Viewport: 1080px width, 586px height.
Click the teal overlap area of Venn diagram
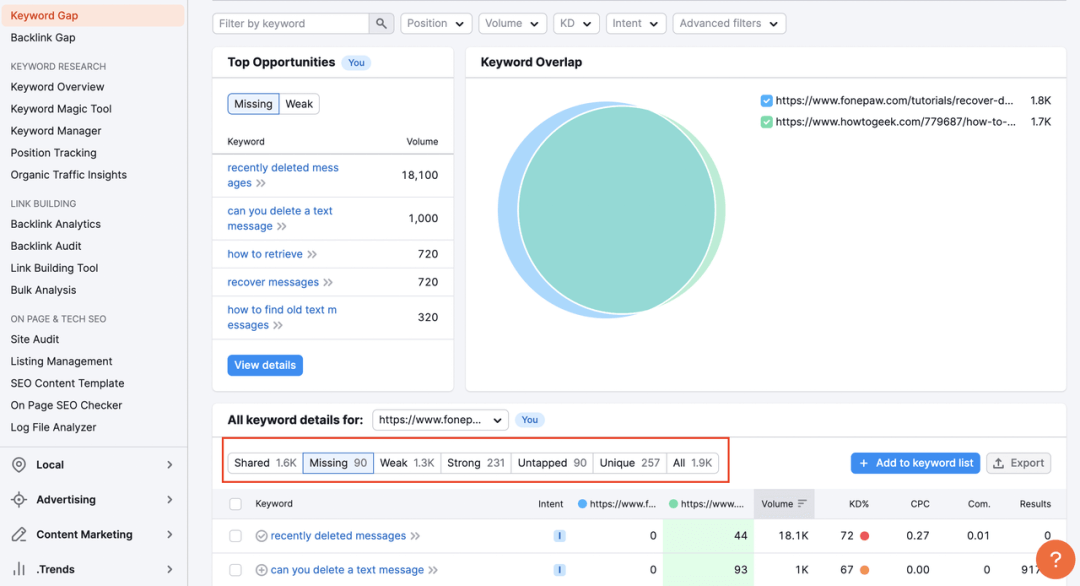point(615,210)
